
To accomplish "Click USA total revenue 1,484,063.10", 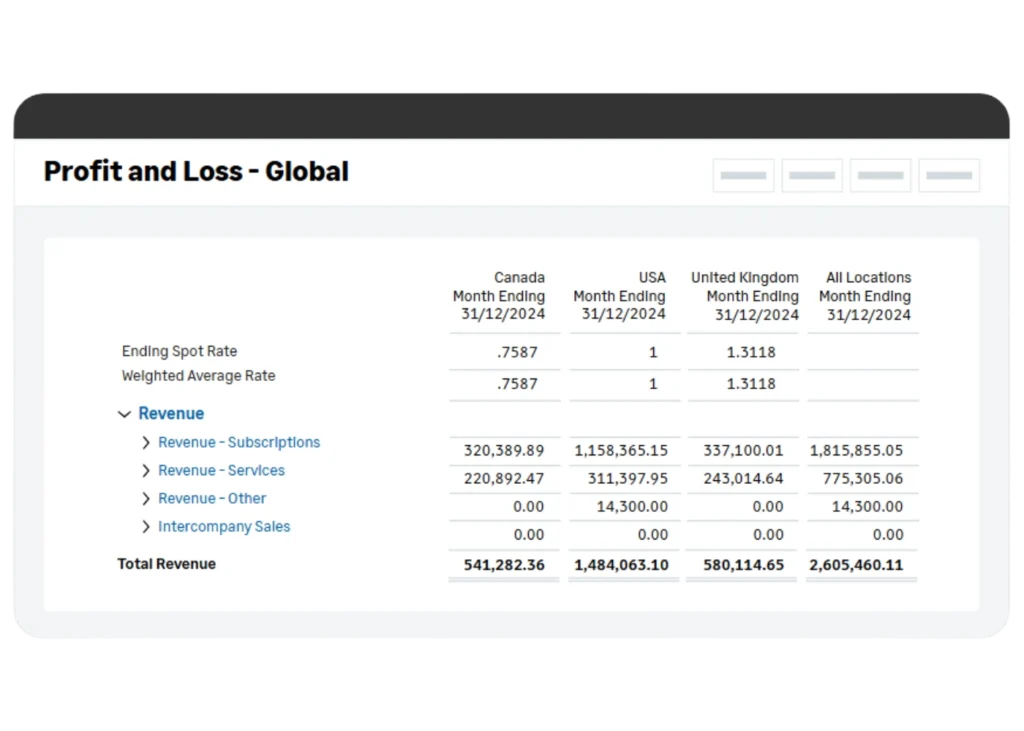I will pos(621,565).
